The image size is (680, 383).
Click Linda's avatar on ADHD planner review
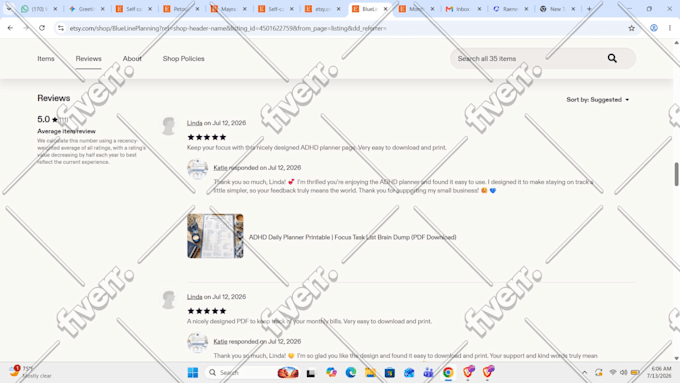click(x=169, y=126)
